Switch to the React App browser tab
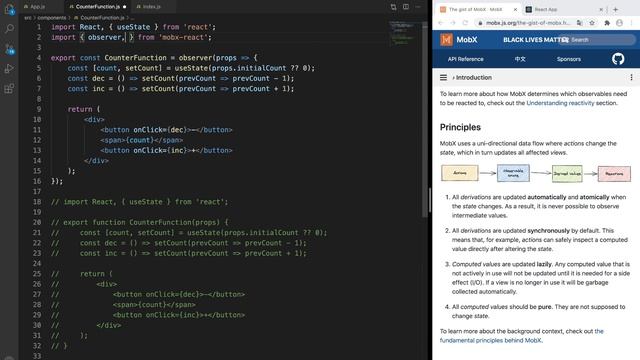640x360 pixels. [x=546, y=9]
